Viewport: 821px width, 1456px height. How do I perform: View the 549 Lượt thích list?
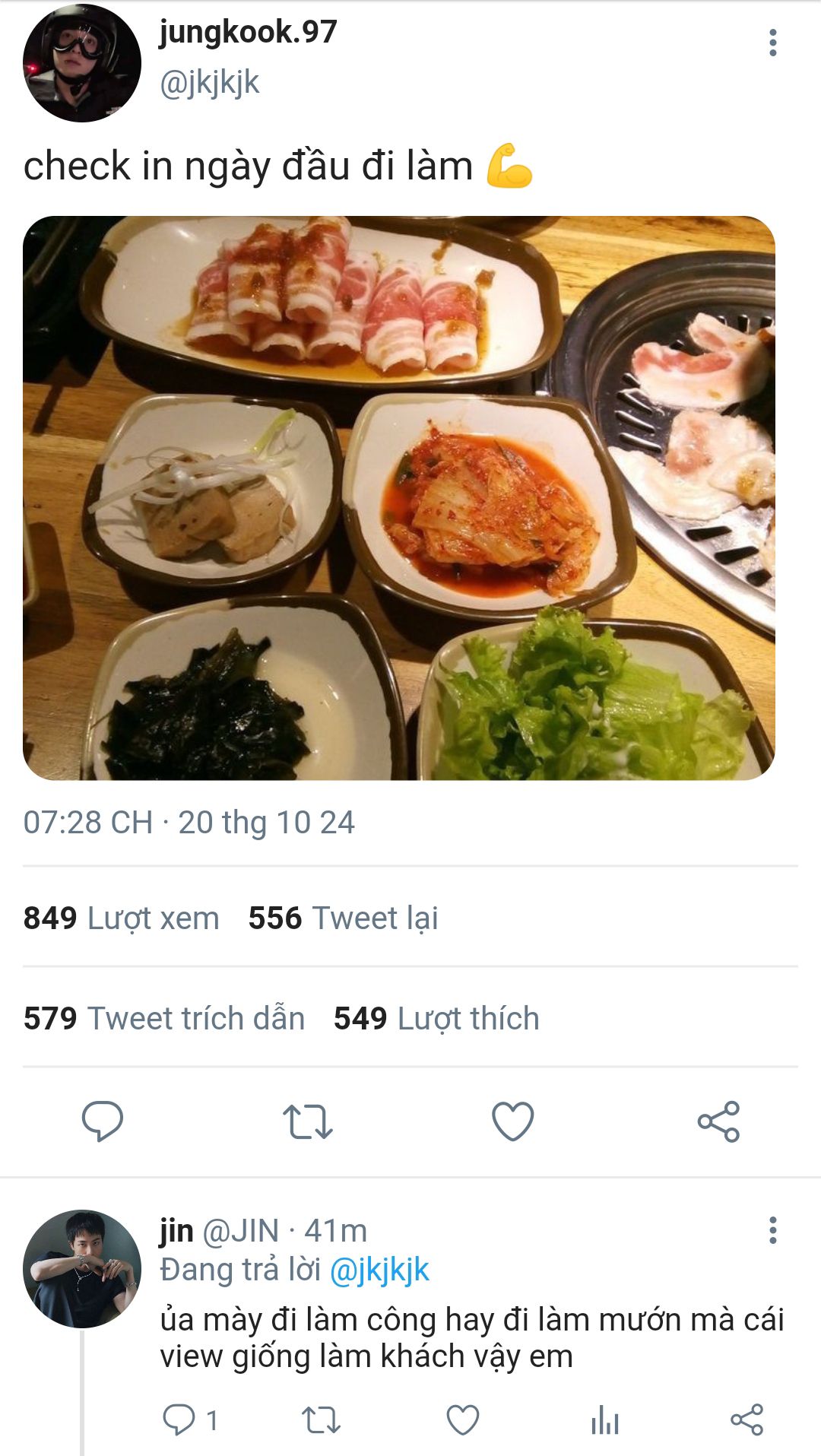[x=436, y=1018]
